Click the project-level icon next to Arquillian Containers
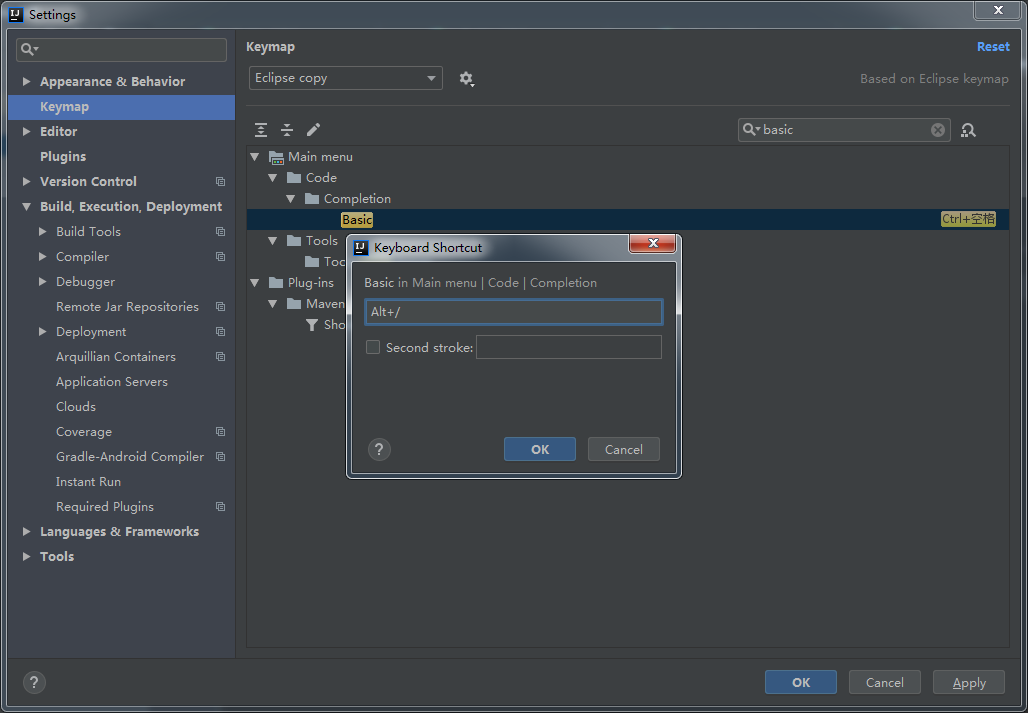Viewport: 1028px width, 713px height. [x=220, y=356]
